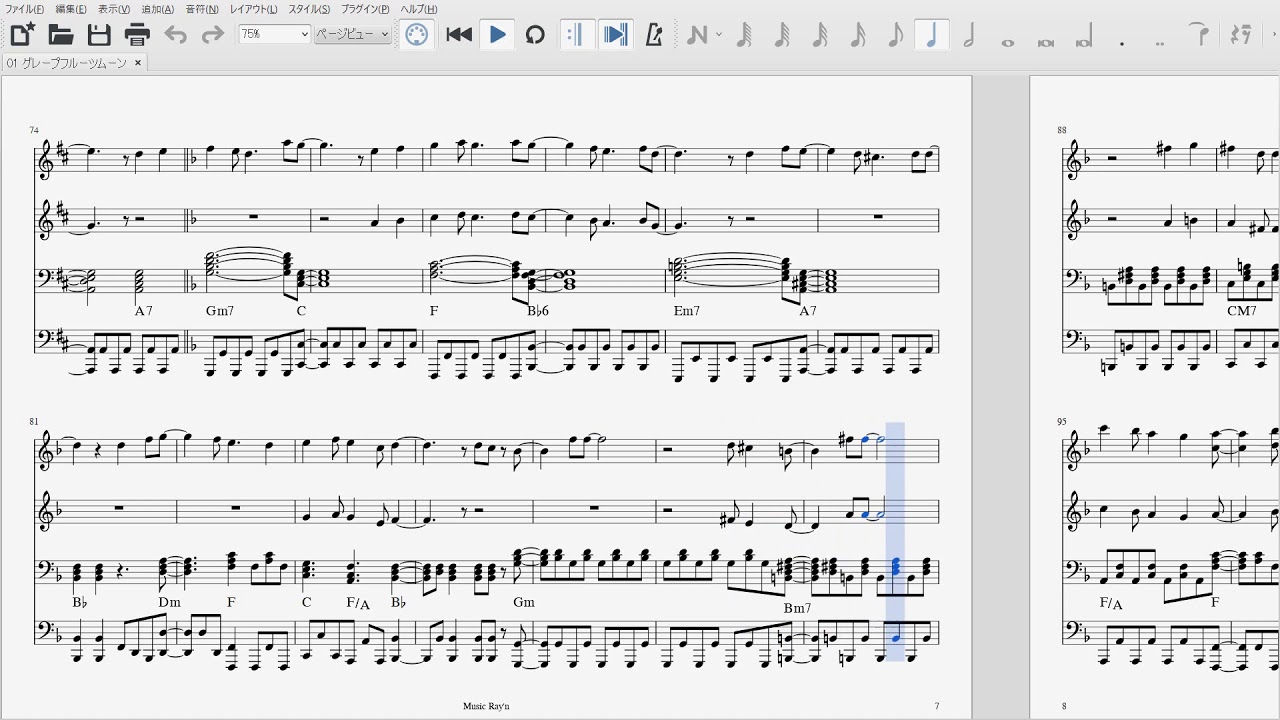
Task: Select the 32nd note duration
Action: click(x=820, y=35)
